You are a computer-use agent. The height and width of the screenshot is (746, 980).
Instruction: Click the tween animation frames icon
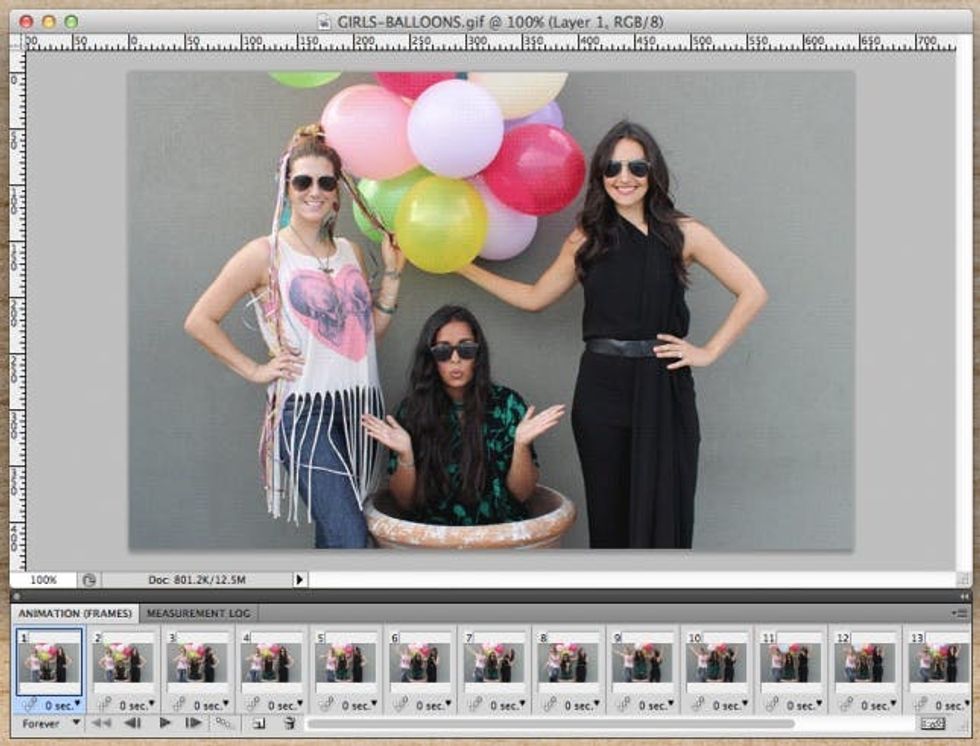click(x=225, y=722)
